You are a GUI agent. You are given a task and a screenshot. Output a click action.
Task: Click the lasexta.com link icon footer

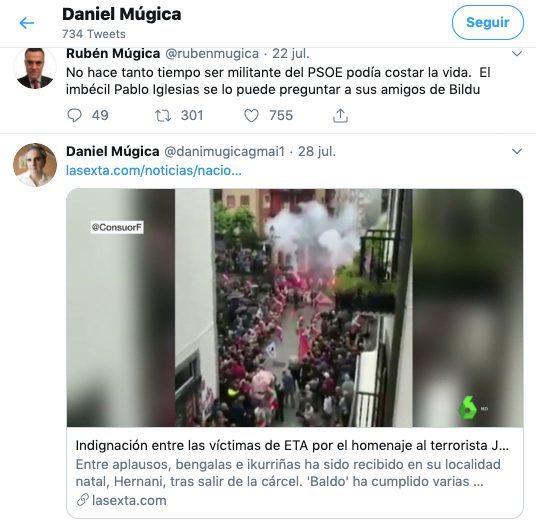coord(121,500)
